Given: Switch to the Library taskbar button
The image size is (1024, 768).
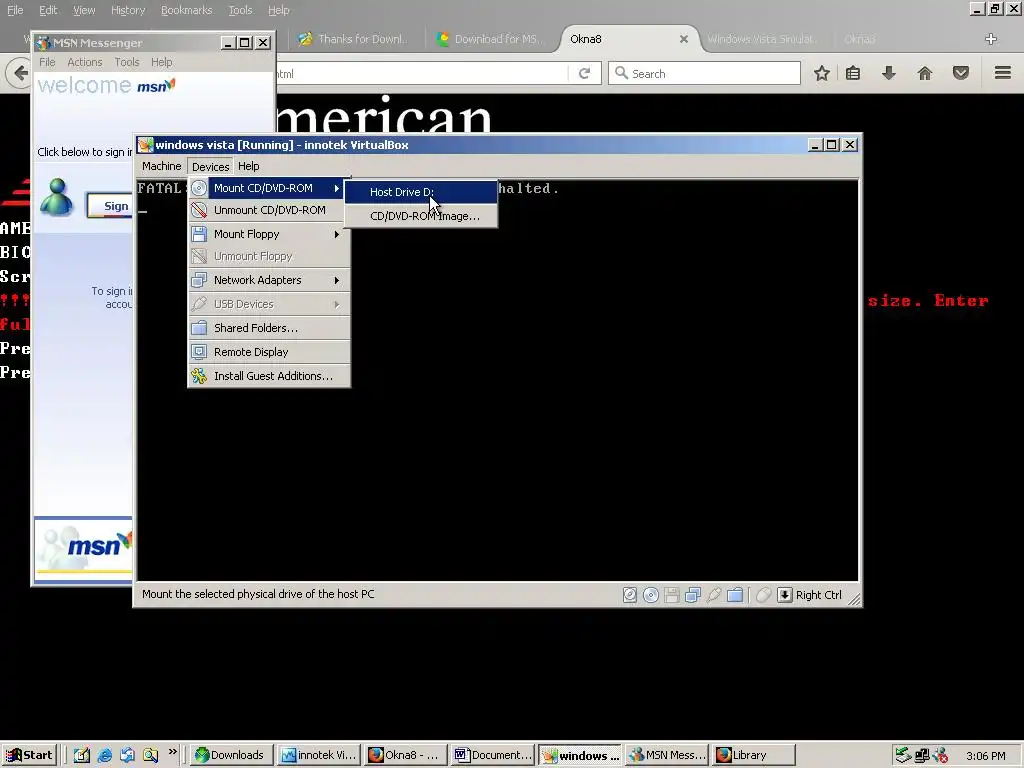Looking at the screenshot, I should pos(753,755).
